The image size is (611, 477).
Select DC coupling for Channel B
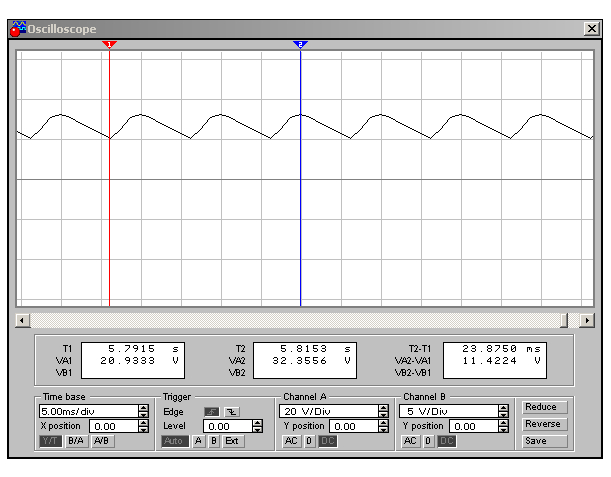pyautogui.click(x=446, y=441)
